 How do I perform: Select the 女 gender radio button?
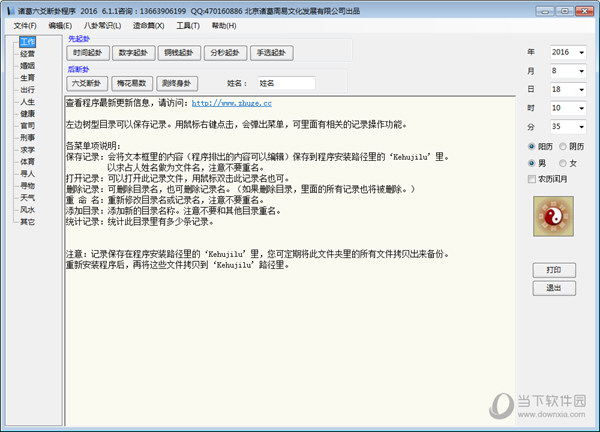click(x=565, y=162)
